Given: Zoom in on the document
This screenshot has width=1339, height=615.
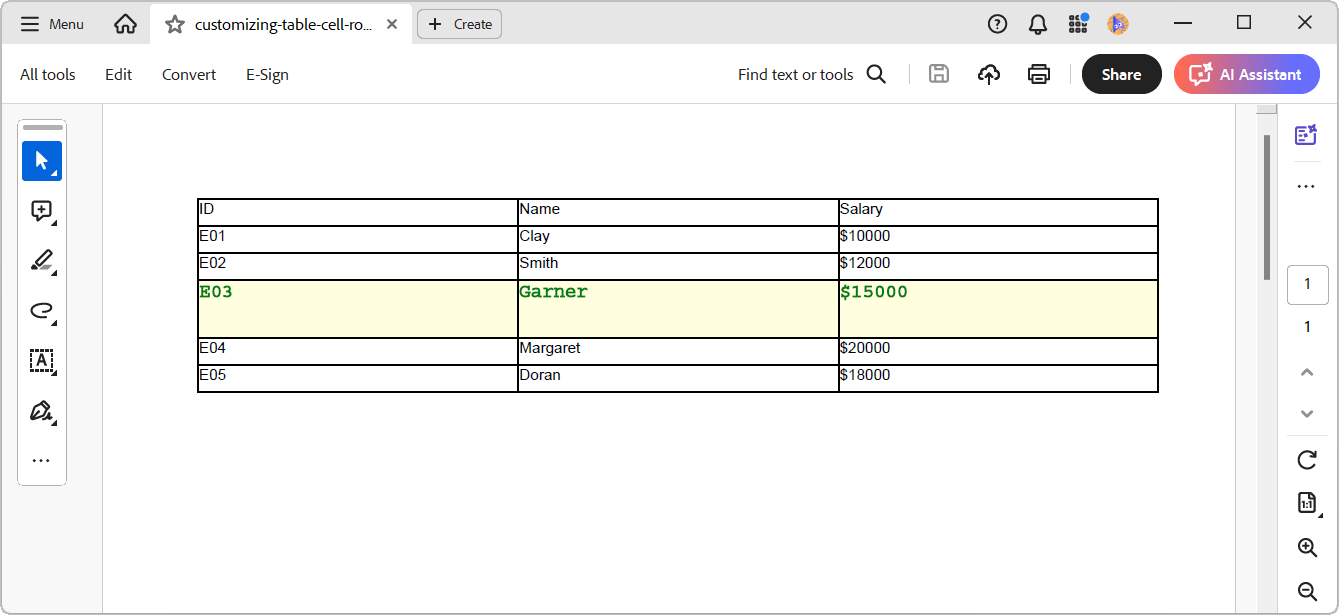Looking at the screenshot, I should point(1307,547).
